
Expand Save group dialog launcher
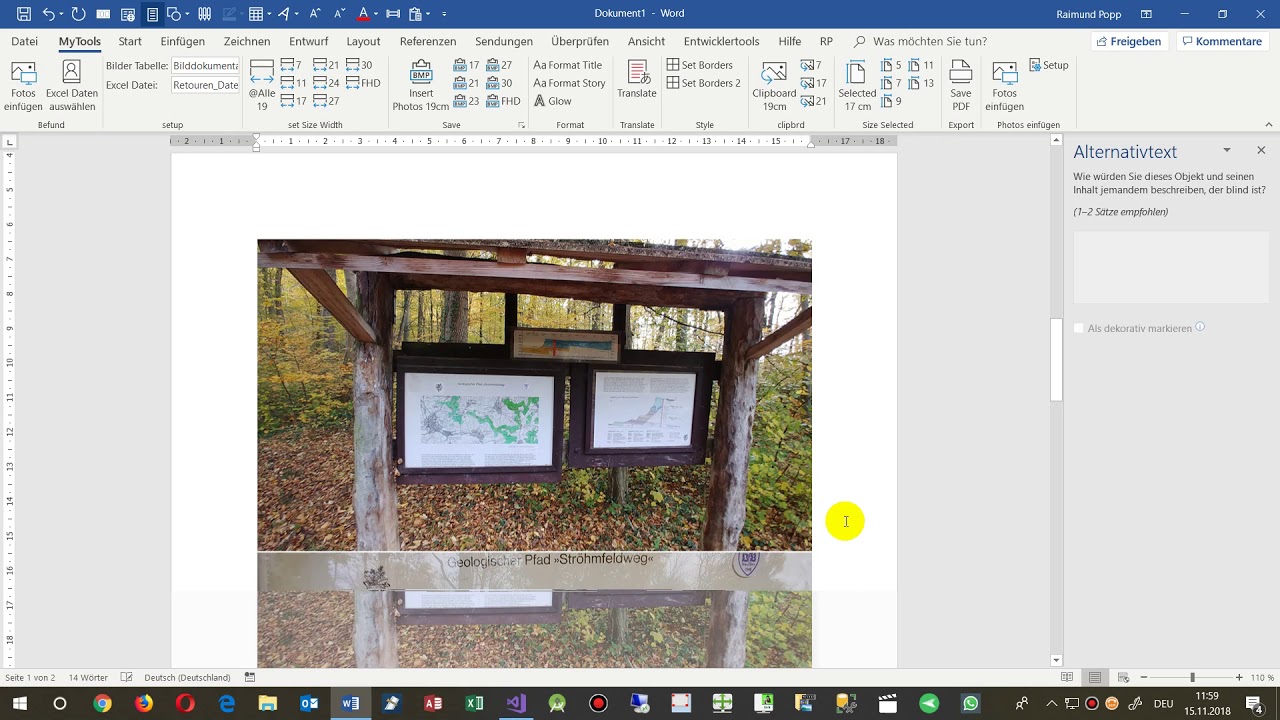coord(522,125)
